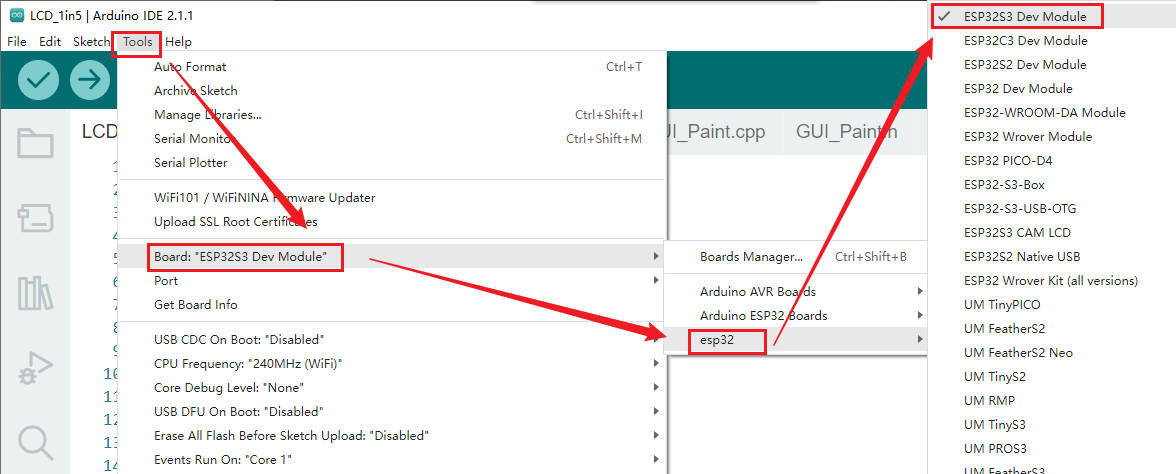Image resolution: width=1176 pixels, height=474 pixels.
Task: Choose ESP32S2 Native USB board
Action: pos(1052,256)
